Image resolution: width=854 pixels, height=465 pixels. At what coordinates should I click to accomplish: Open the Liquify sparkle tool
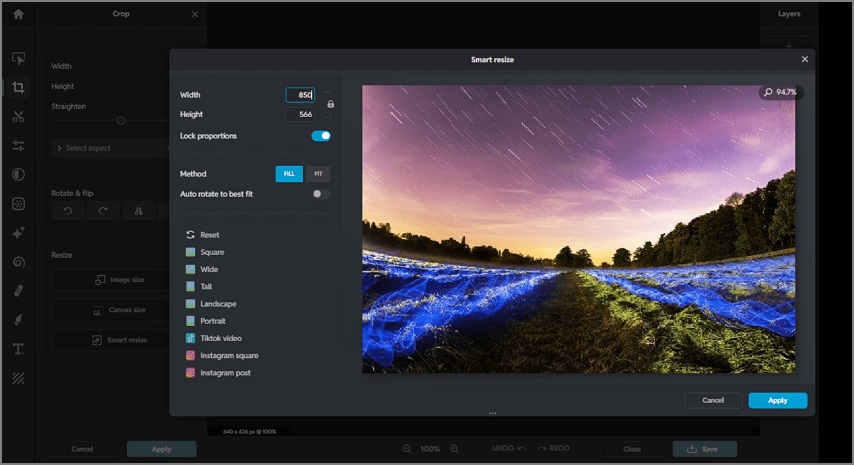click(19, 233)
